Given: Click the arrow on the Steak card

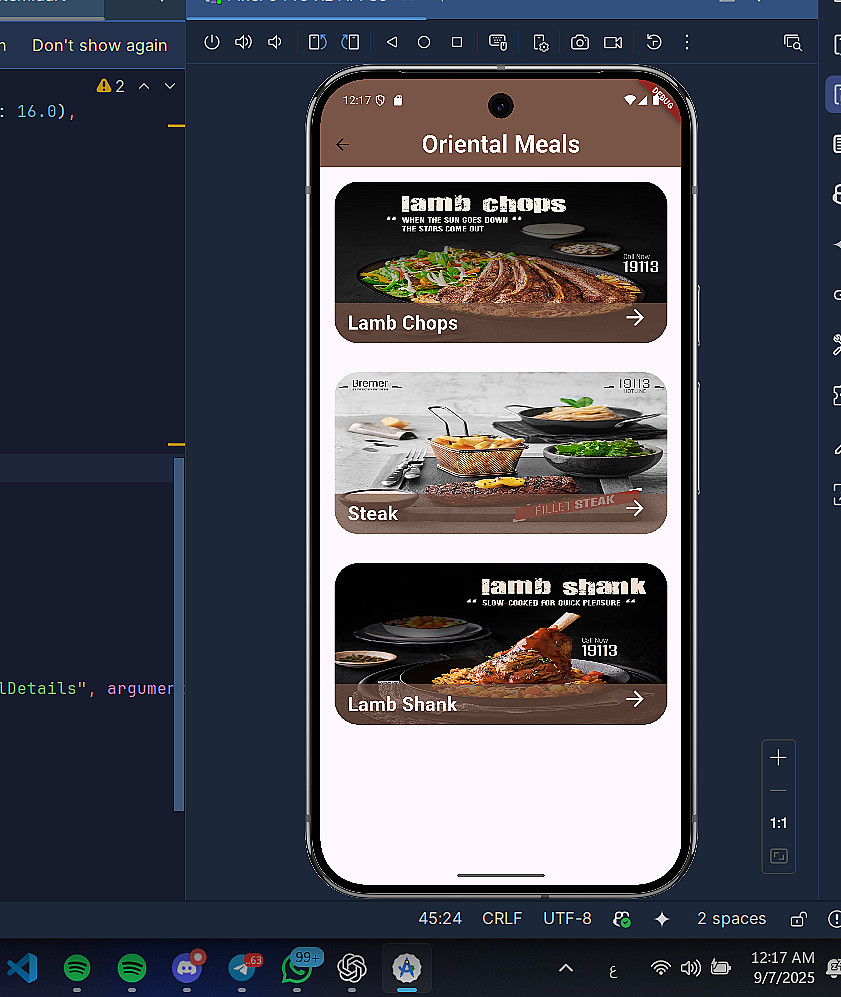Looking at the screenshot, I should pos(634,508).
